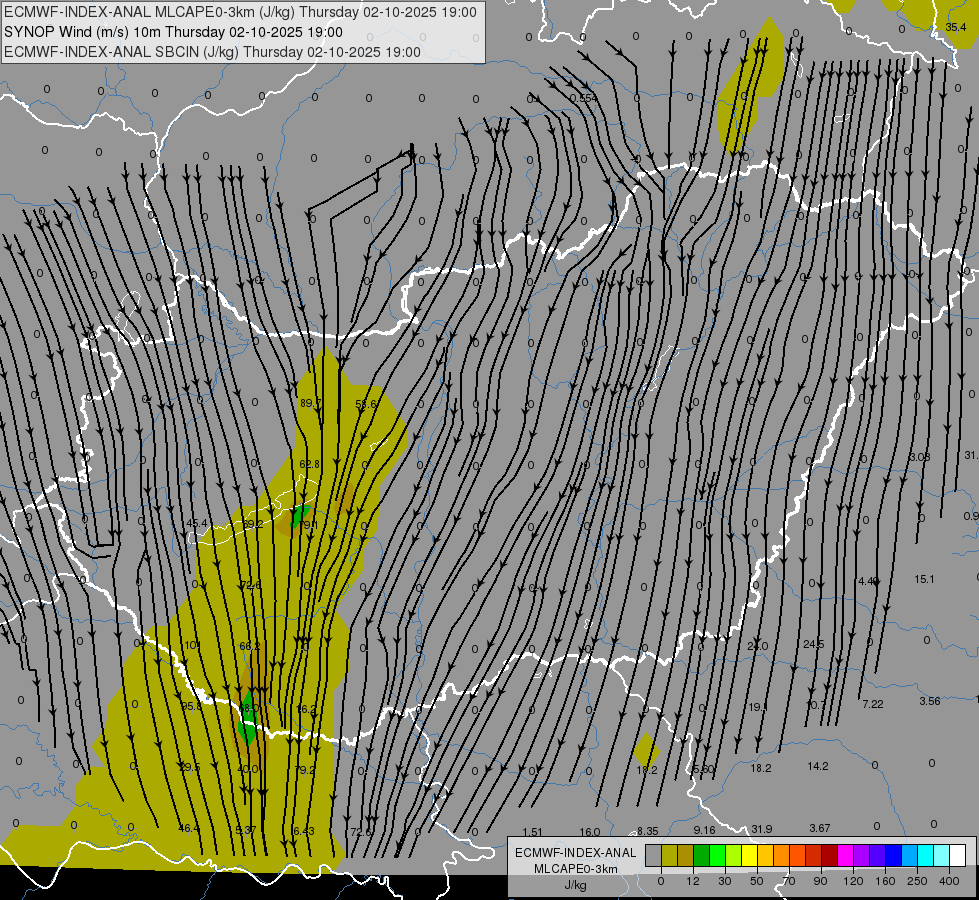The image size is (979, 900).
Task: Select the magenta legend color swatch
Action: point(845,855)
